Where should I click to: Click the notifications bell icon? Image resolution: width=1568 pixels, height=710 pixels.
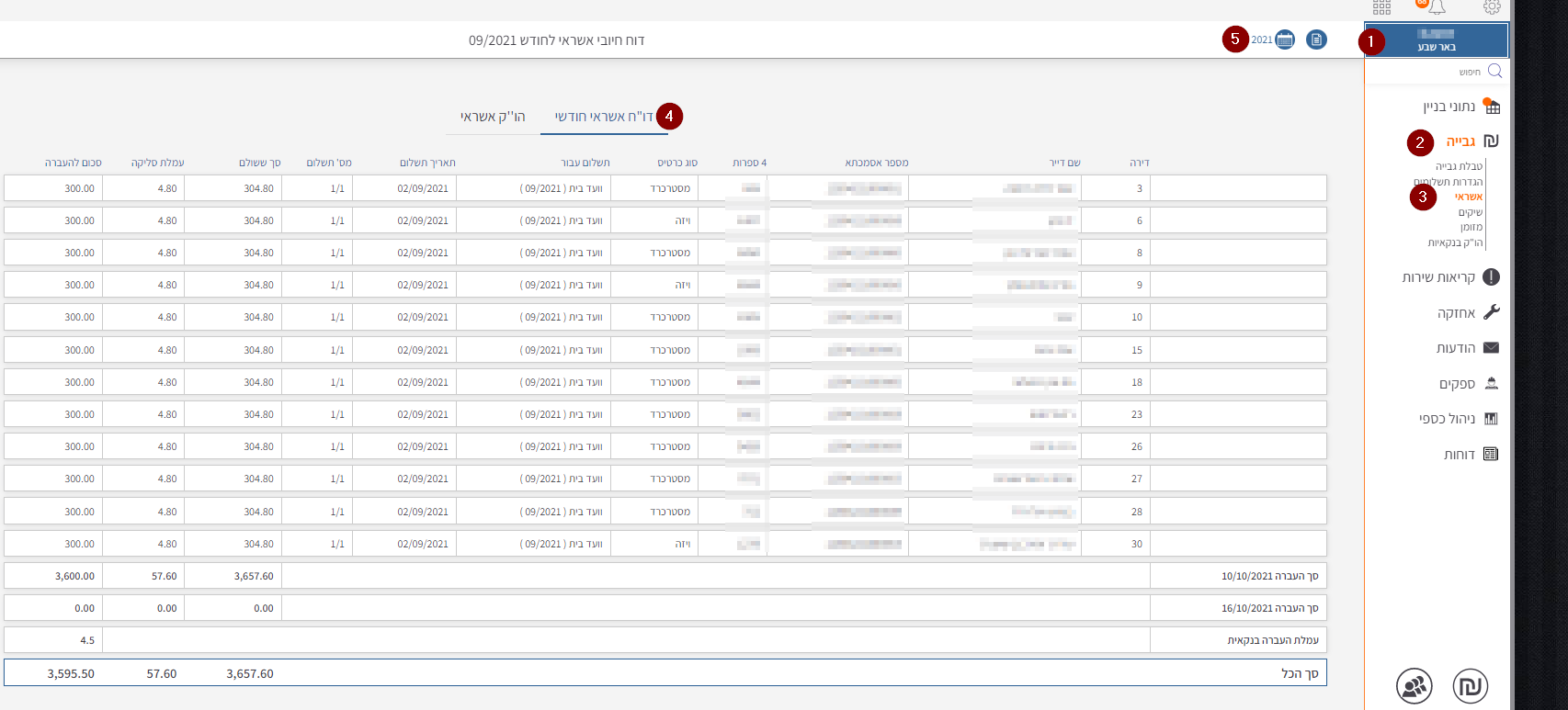point(1437,7)
